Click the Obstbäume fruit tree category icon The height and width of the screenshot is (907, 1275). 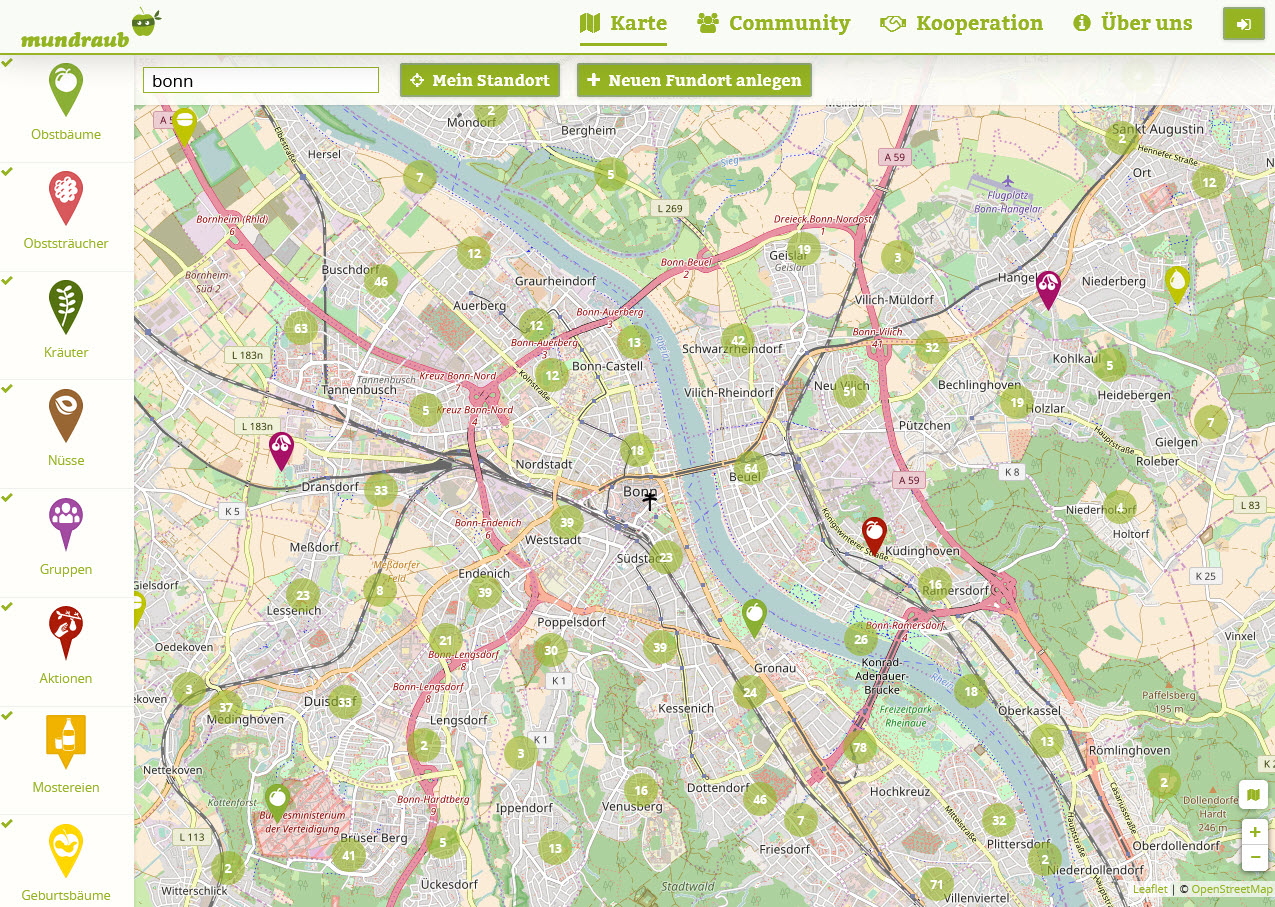coord(66,88)
